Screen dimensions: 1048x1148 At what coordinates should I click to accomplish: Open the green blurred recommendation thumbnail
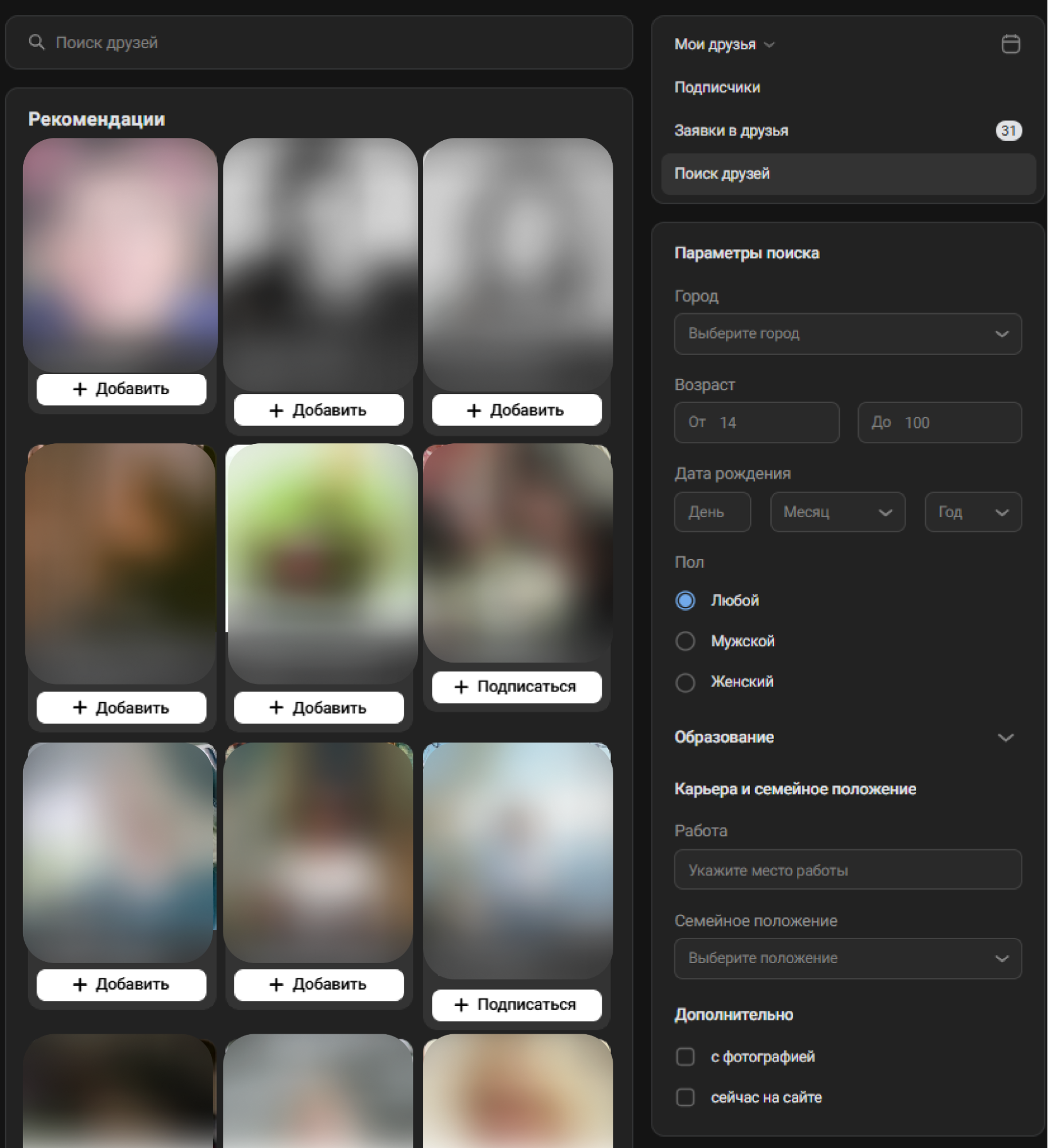pos(321,563)
